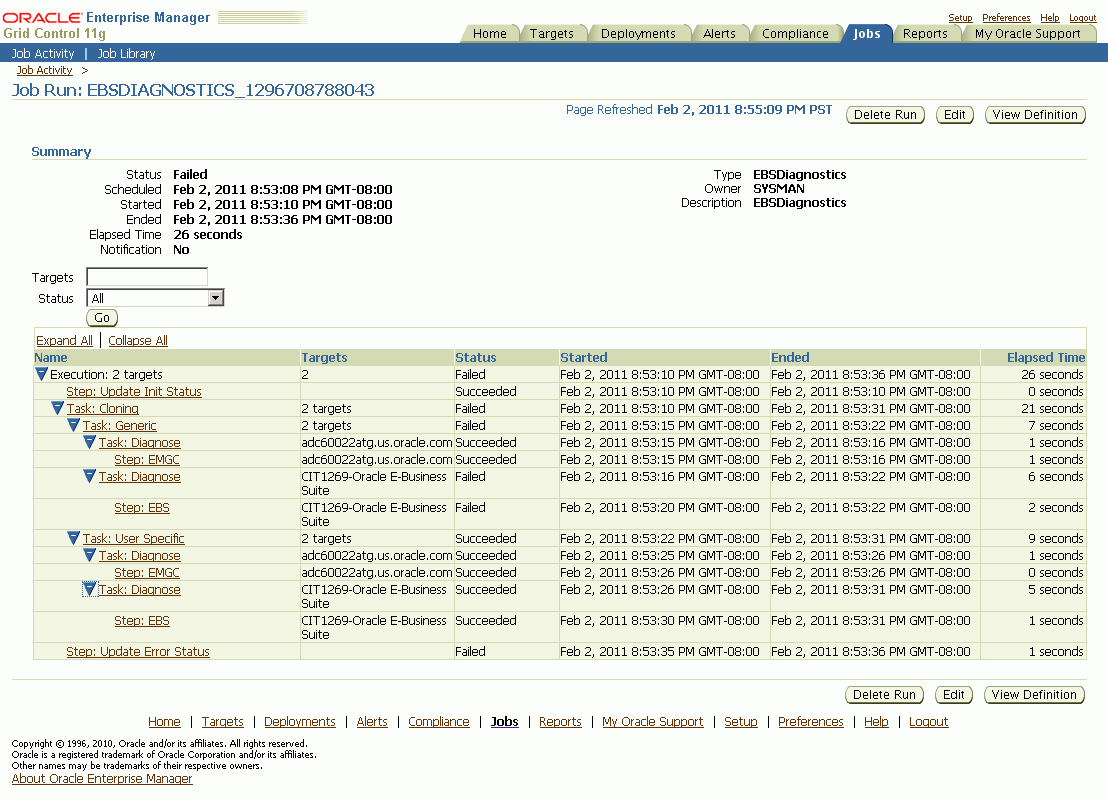
Task: Click the Preferences link in header
Action: point(1006,18)
